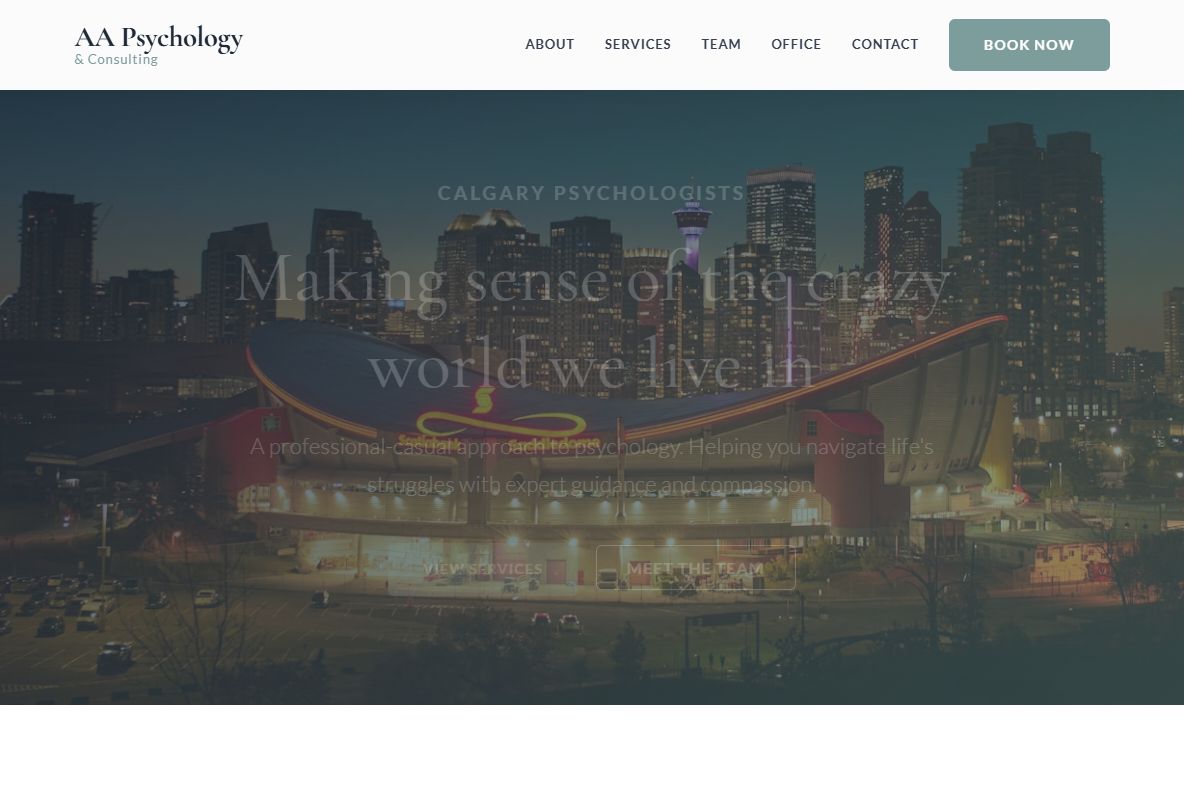
Task: Click the parking lot area of hero image
Action: [x=110, y=620]
